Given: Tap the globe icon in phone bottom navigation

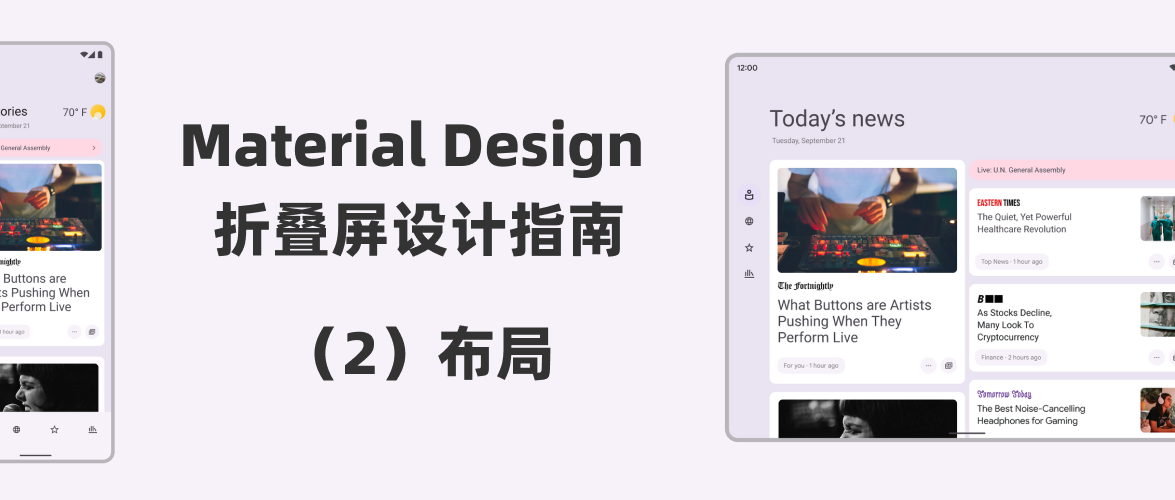Looking at the screenshot, I should pos(16,430).
